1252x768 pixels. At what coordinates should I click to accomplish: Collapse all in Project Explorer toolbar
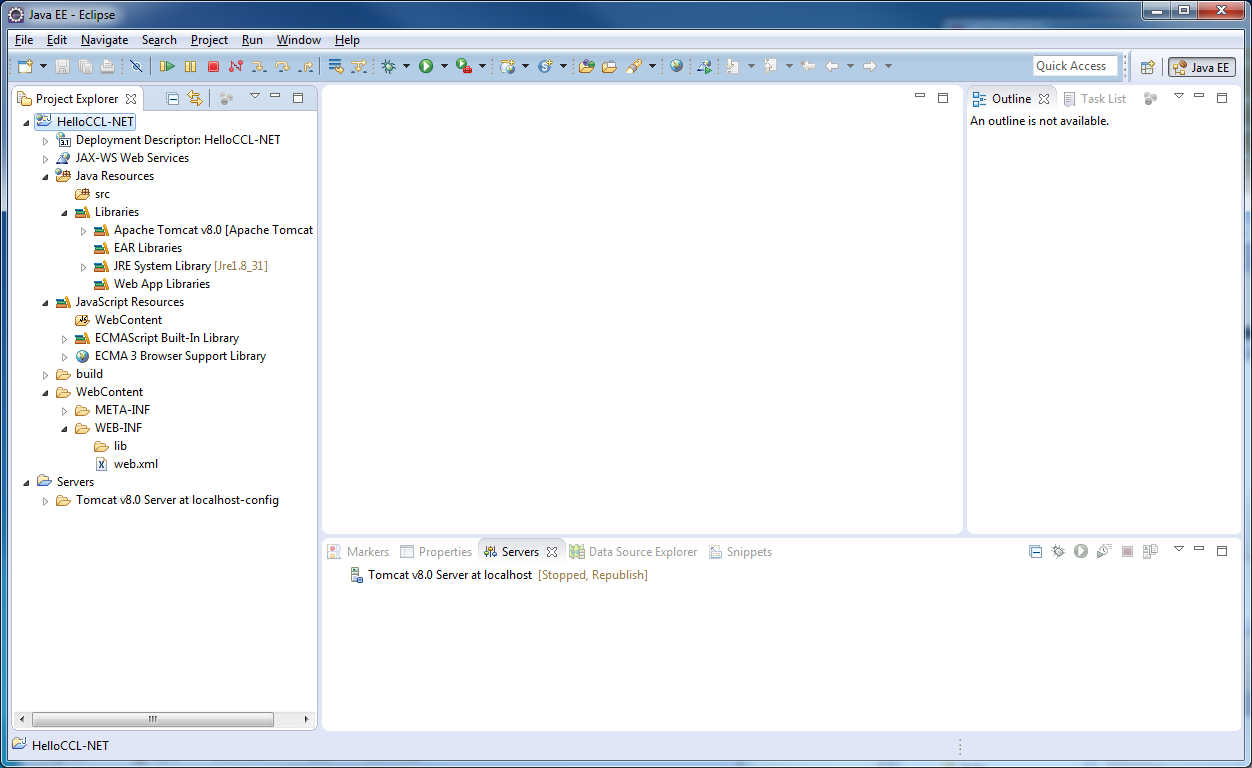pyautogui.click(x=172, y=98)
